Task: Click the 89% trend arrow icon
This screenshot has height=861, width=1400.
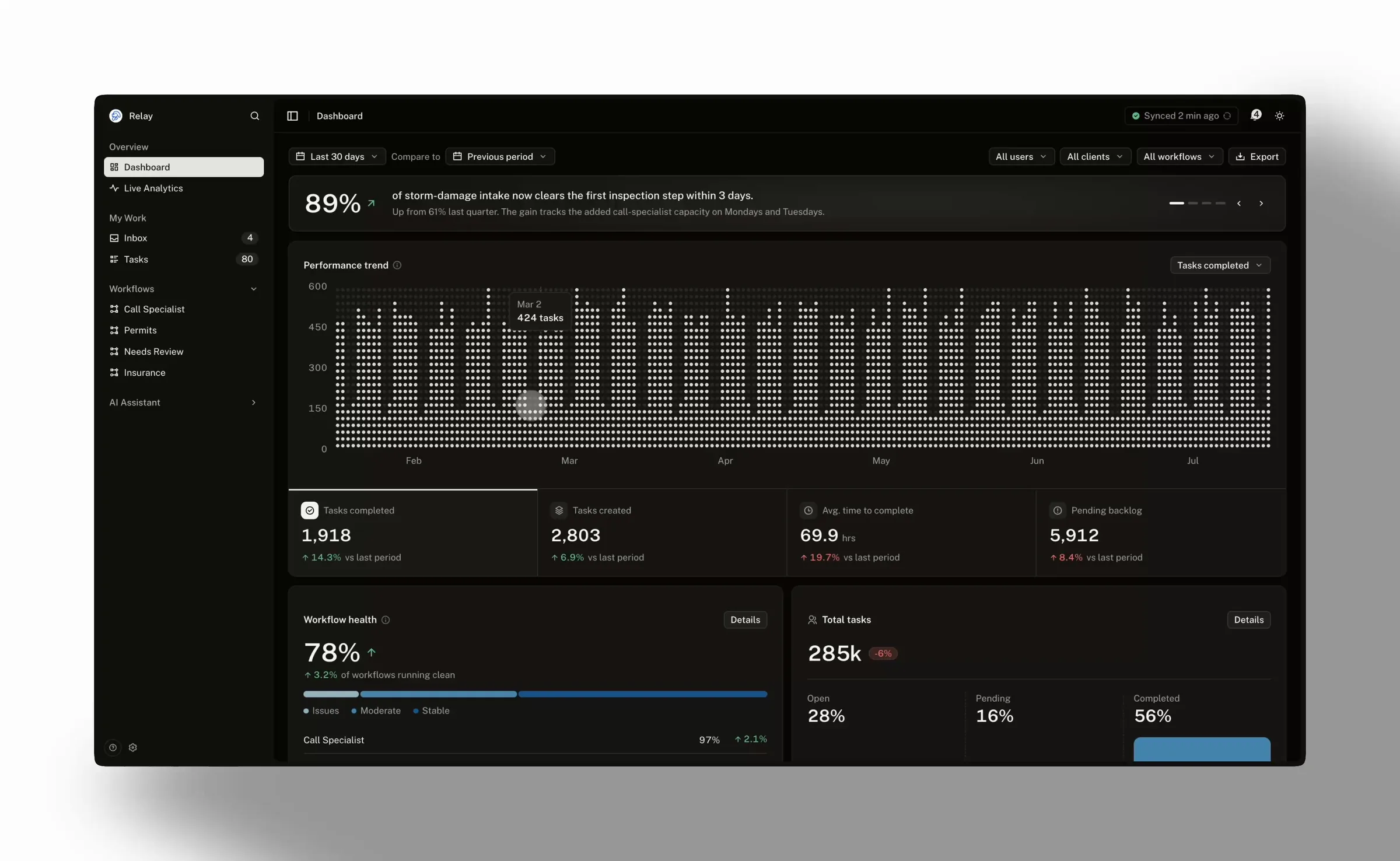Action: pos(371,203)
